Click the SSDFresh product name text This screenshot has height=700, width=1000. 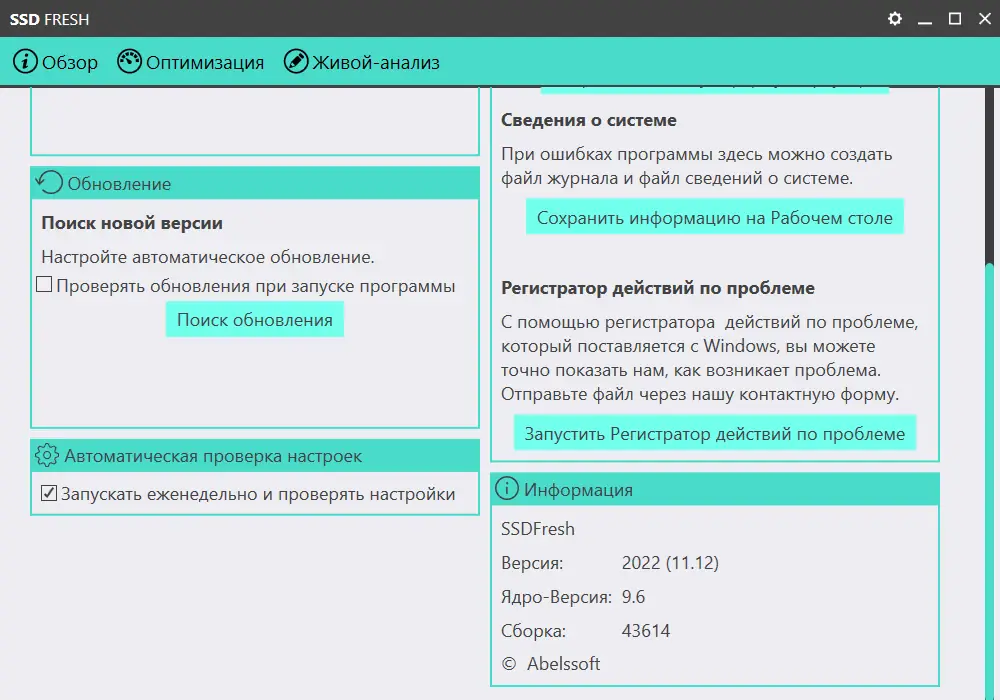point(538,529)
